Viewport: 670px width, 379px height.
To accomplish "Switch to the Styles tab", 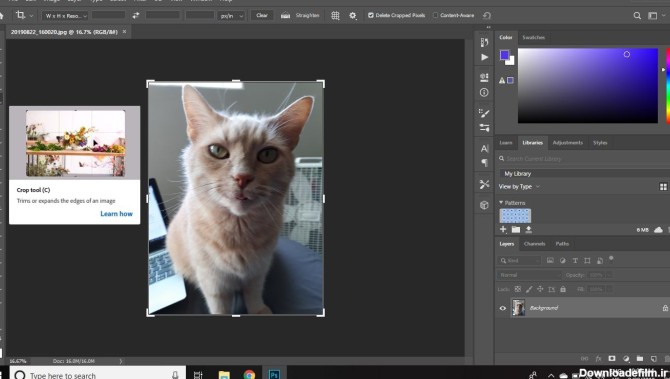I will [600, 143].
